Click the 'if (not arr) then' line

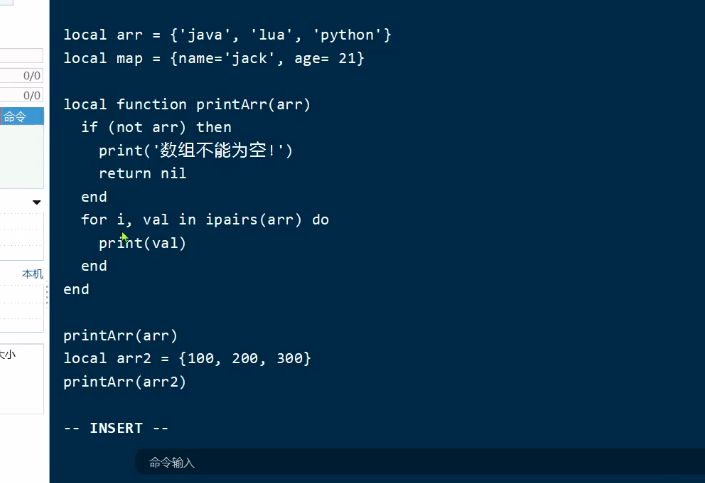point(156,127)
